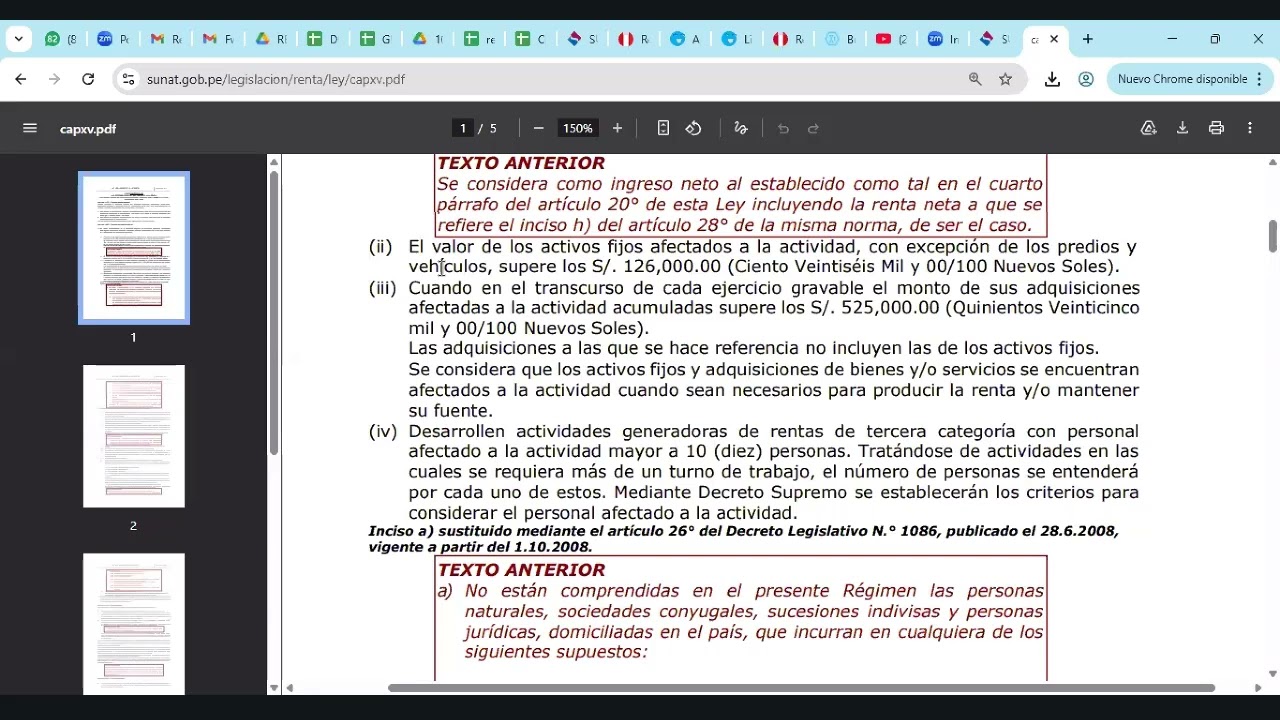Switch to the first Gmail tab
Screen dimensions: 1280x720
click(x=165, y=39)
